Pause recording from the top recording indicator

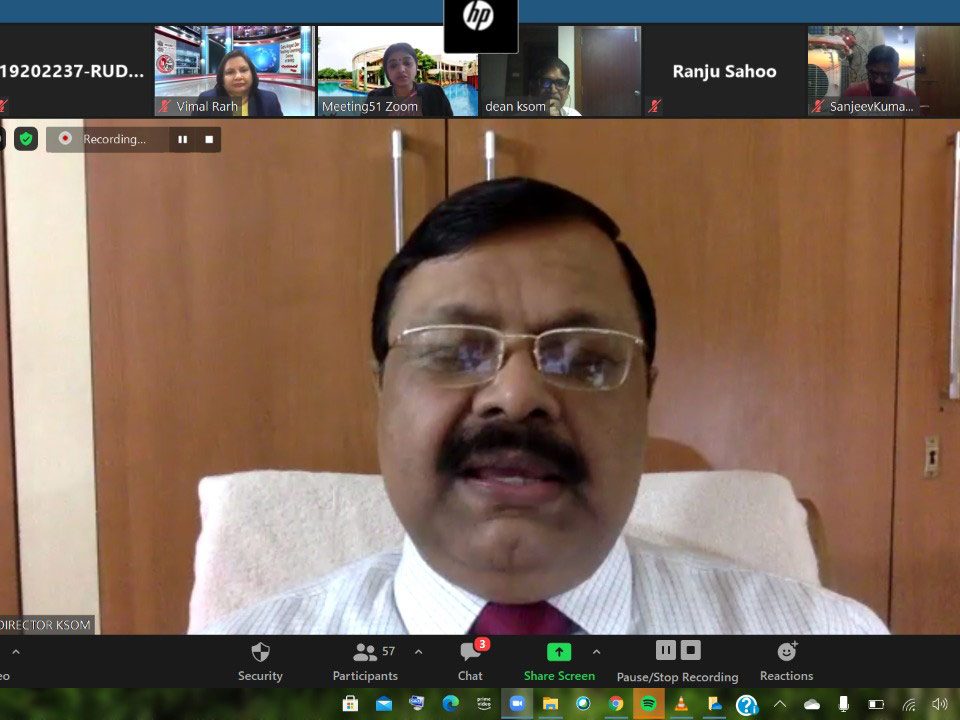click(182, 139)
